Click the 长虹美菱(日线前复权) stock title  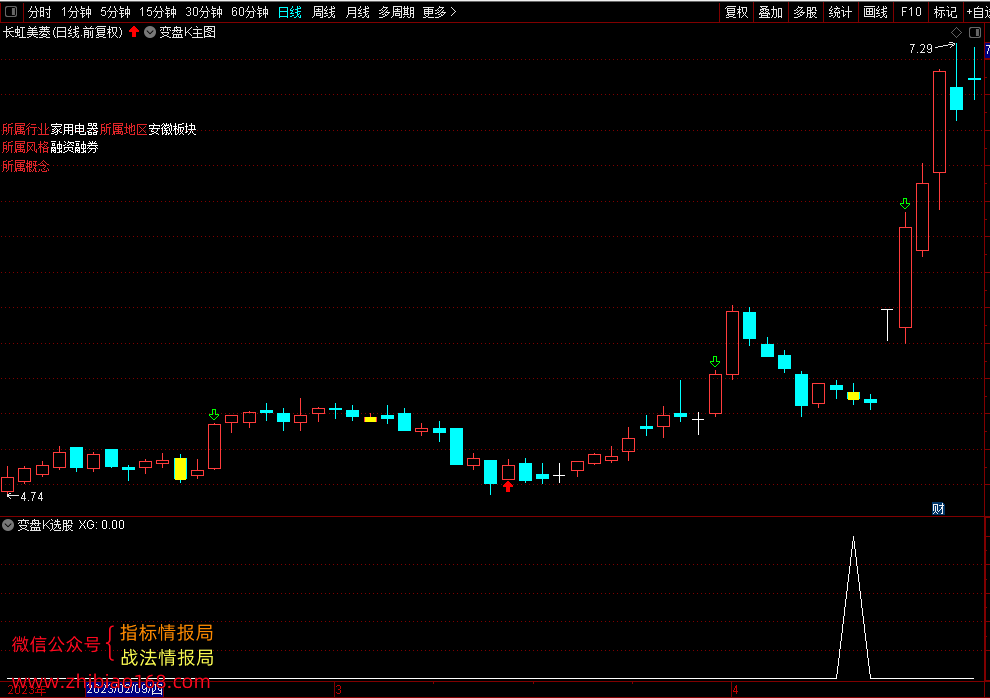pyautogui.click(x=63, y=32)
